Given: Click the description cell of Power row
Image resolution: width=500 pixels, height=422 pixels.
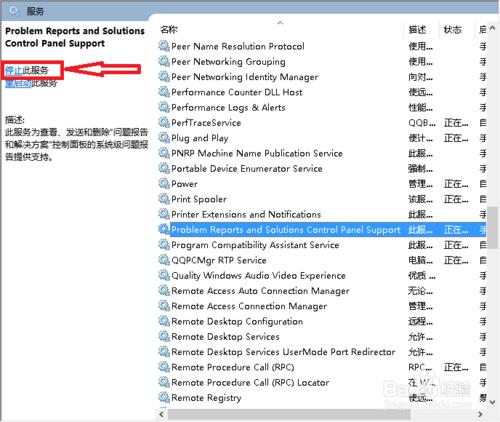Looking at the screenshot, I should (420, 184).
